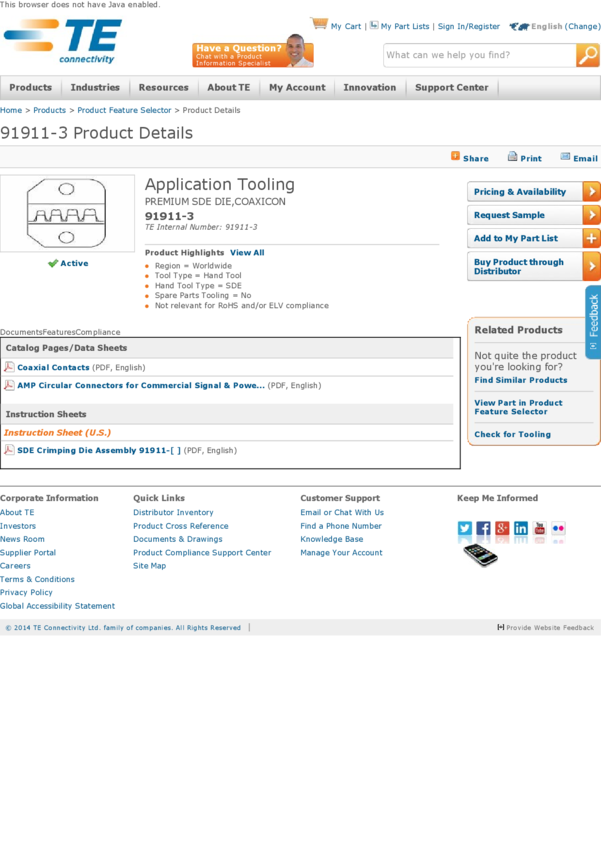Open the Find Similar Products link
This screenshot has width=601, height=850.
tap(520, 380)
